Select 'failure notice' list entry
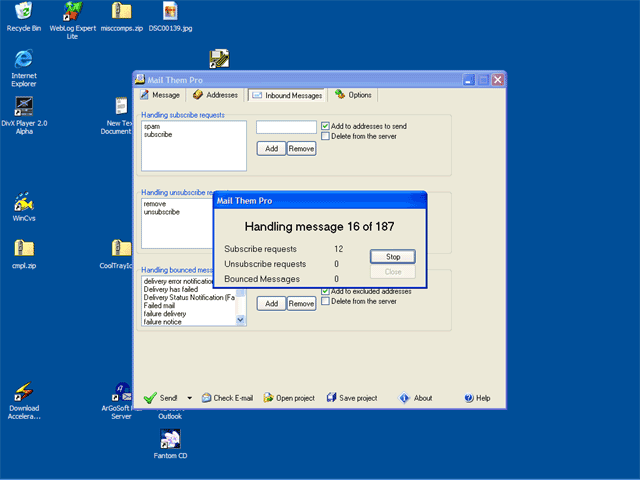This screenshot has height=480, width=640. (x=162, y=322)
